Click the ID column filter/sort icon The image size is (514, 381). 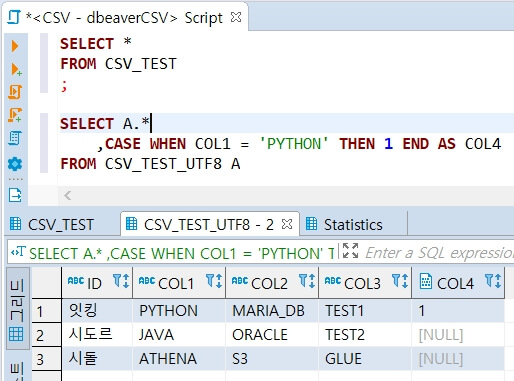tap(121, 281)
